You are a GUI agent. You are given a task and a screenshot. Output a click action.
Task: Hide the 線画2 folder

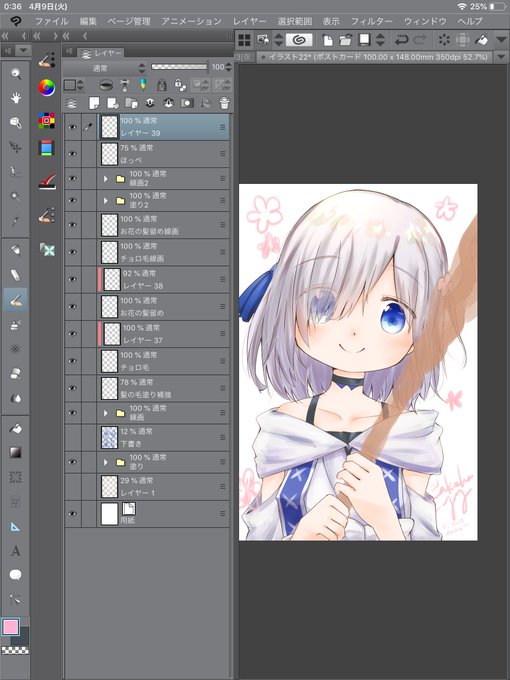click(x=72, y=178)
